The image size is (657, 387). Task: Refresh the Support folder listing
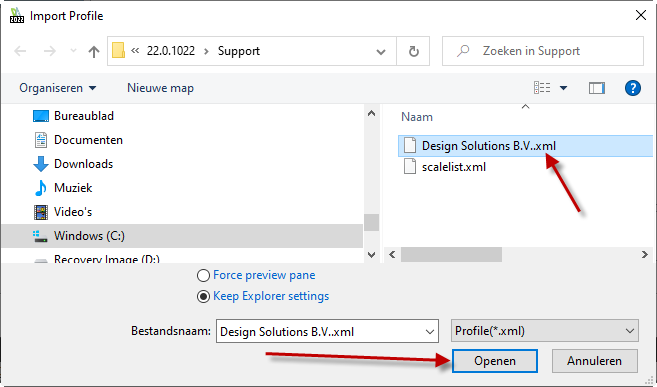(413, 51)
